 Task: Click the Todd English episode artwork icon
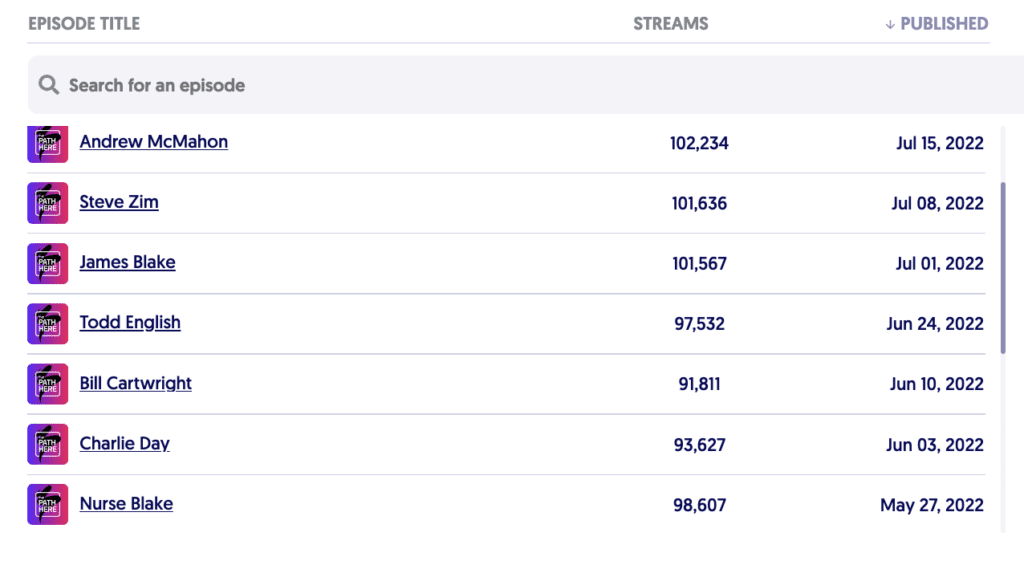(x=48, y=324)
